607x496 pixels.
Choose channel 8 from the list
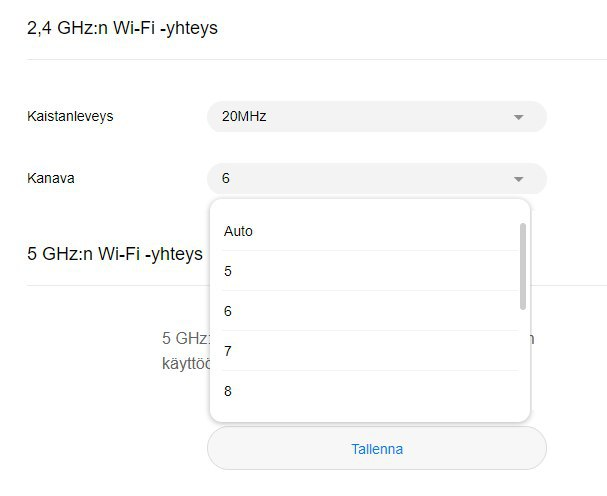pos(228,391)
